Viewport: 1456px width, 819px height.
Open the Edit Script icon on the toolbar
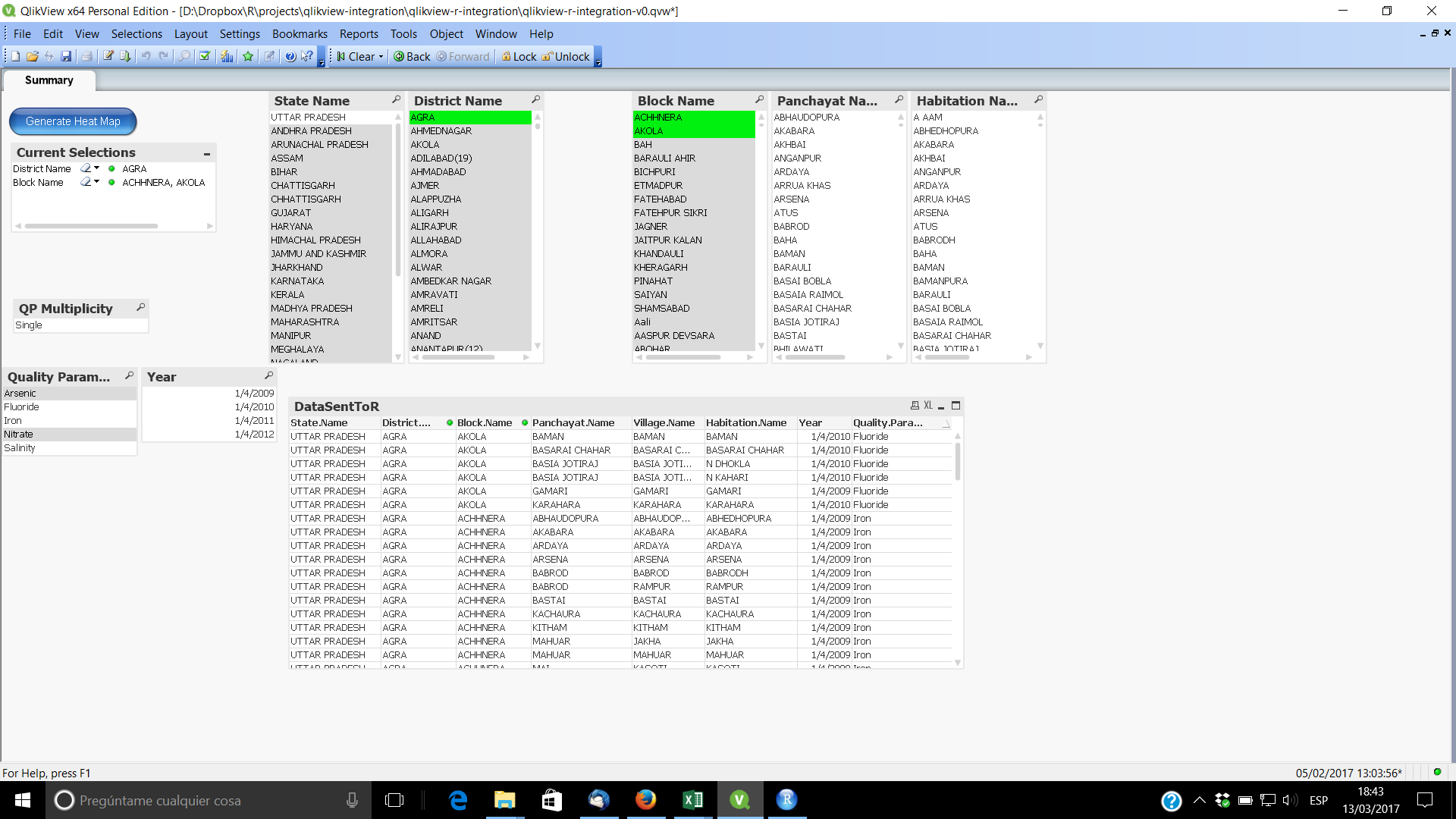tap(108, 56)
